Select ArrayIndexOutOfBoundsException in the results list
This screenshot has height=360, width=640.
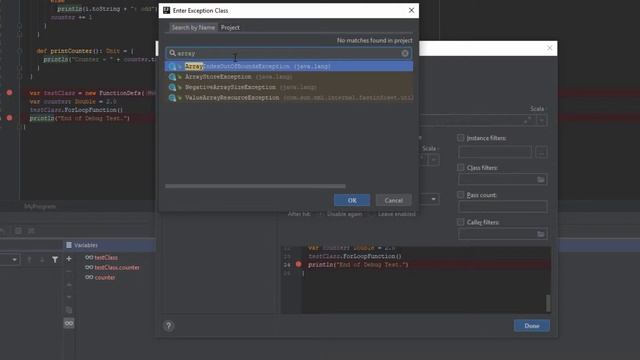point(289,66)
